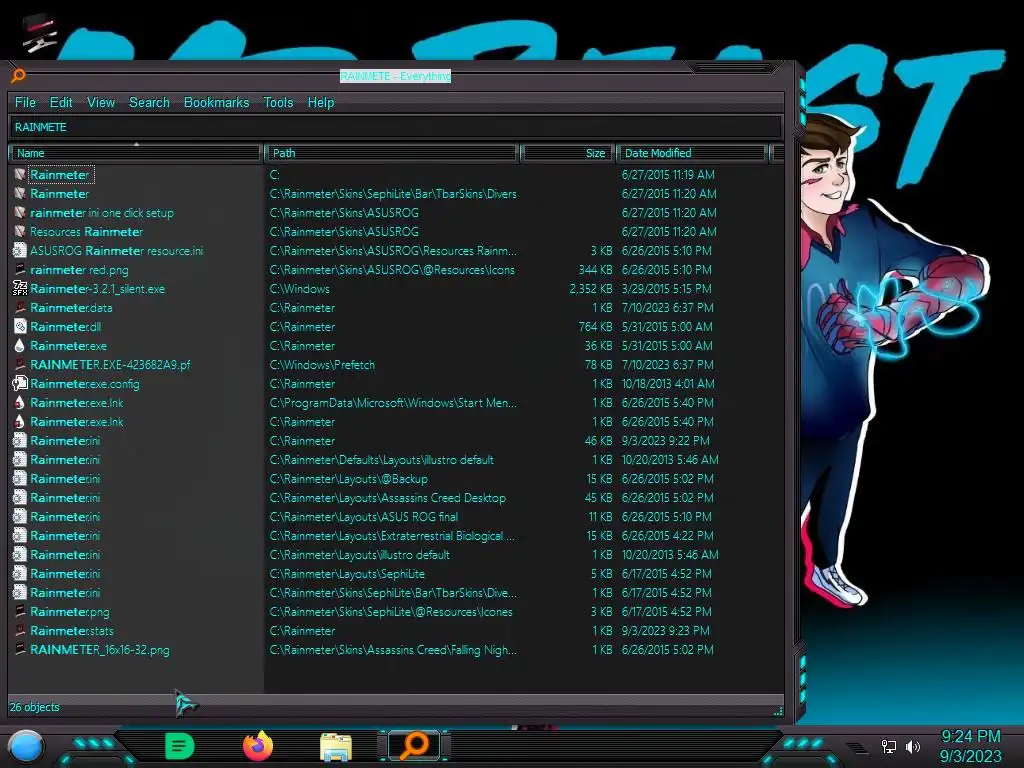This screenshot has height=768, width=1024.
Task: Click 7z SFX icon of Rainmeter-3.2.1_silent.exe
Action: 20,288
